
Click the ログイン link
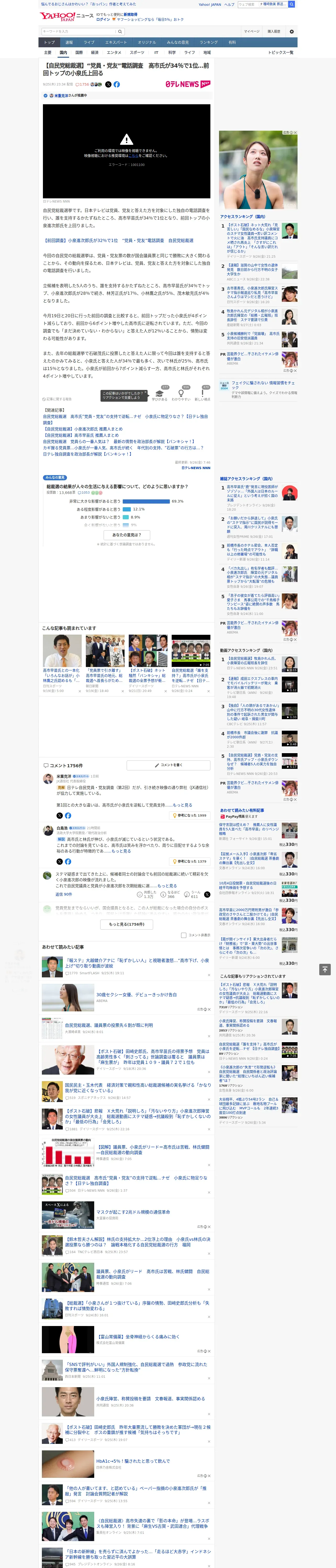click(x=103, y=20)
